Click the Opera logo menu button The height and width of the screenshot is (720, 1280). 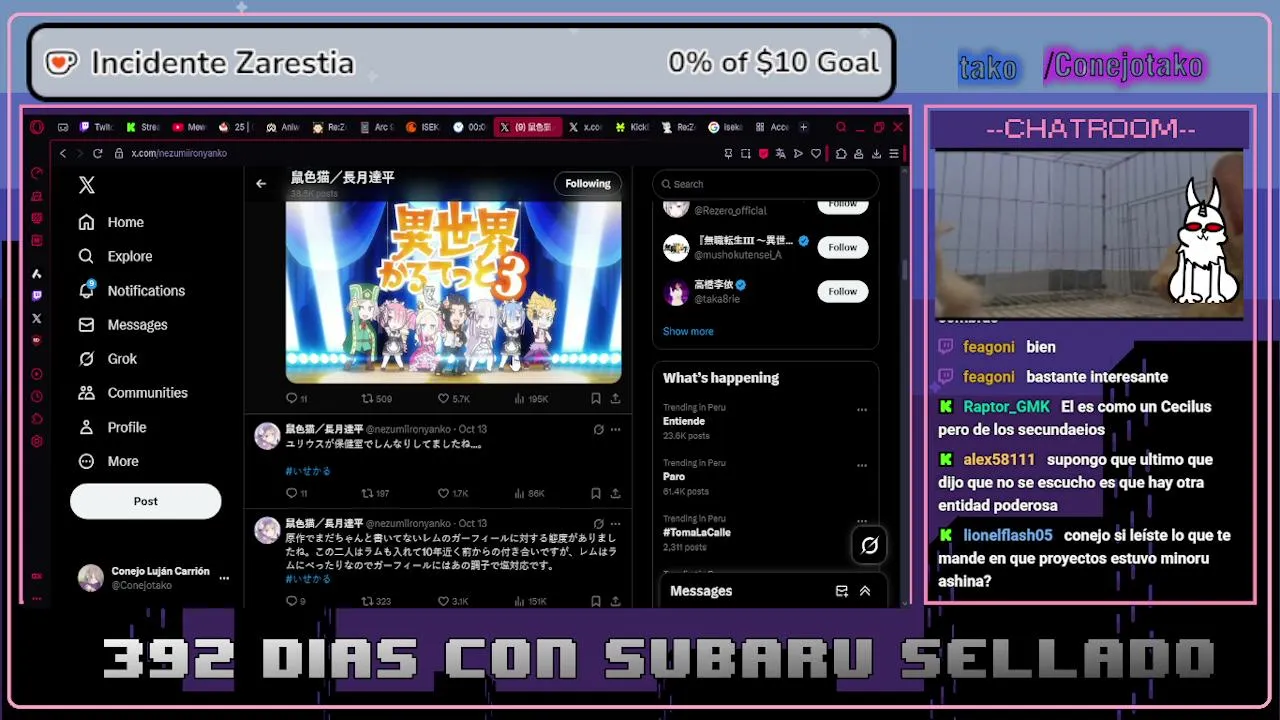[x=37, y=127]
